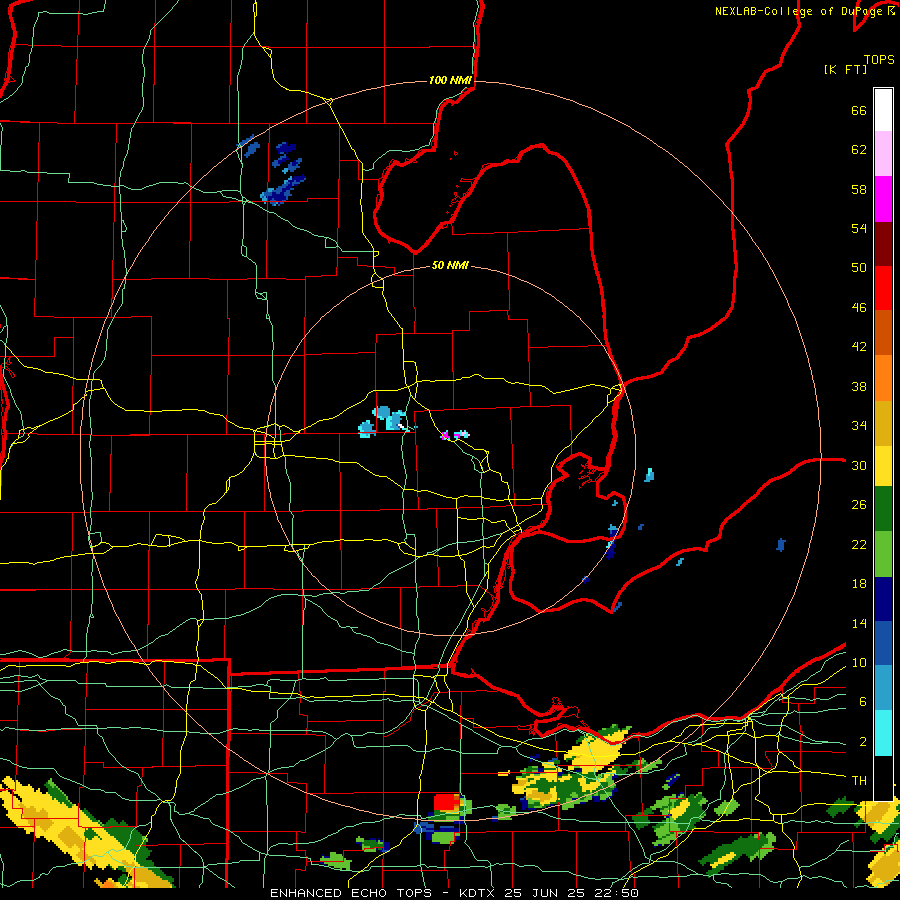The width and height of the screenshot is (900, 900).
Task: Click the navy blue legend swatch
Action: (883, 599)
